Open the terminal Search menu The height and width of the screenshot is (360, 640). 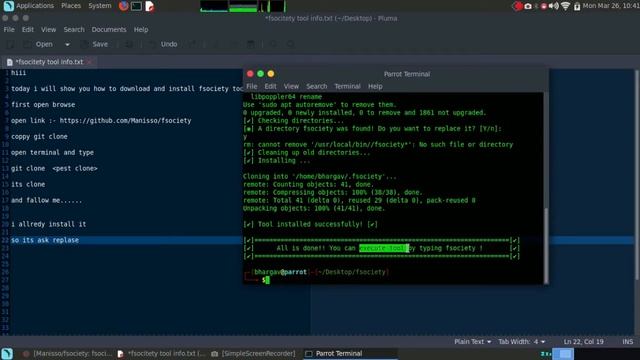pos(317,86)
